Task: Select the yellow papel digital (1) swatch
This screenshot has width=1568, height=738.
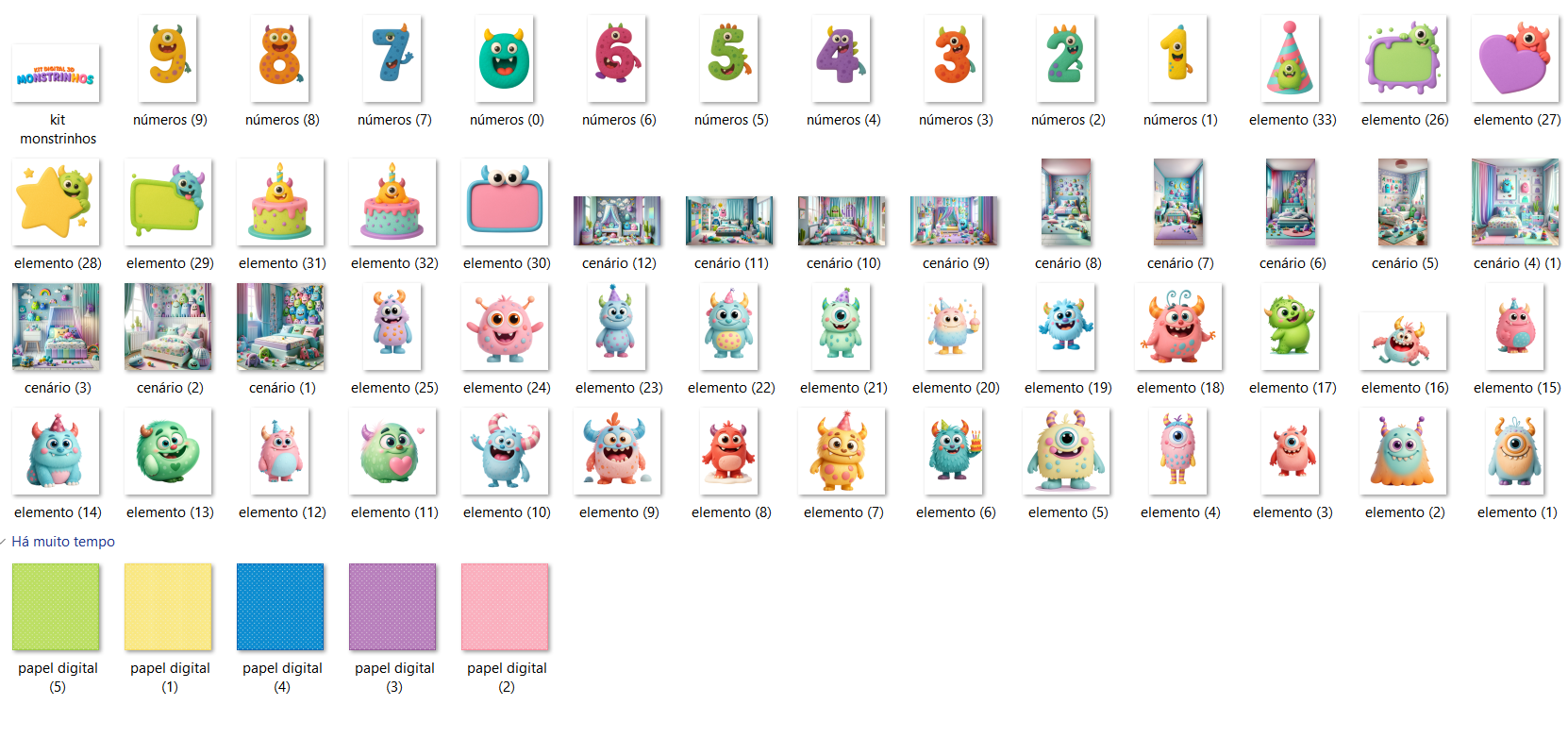Action: point(168,607)
